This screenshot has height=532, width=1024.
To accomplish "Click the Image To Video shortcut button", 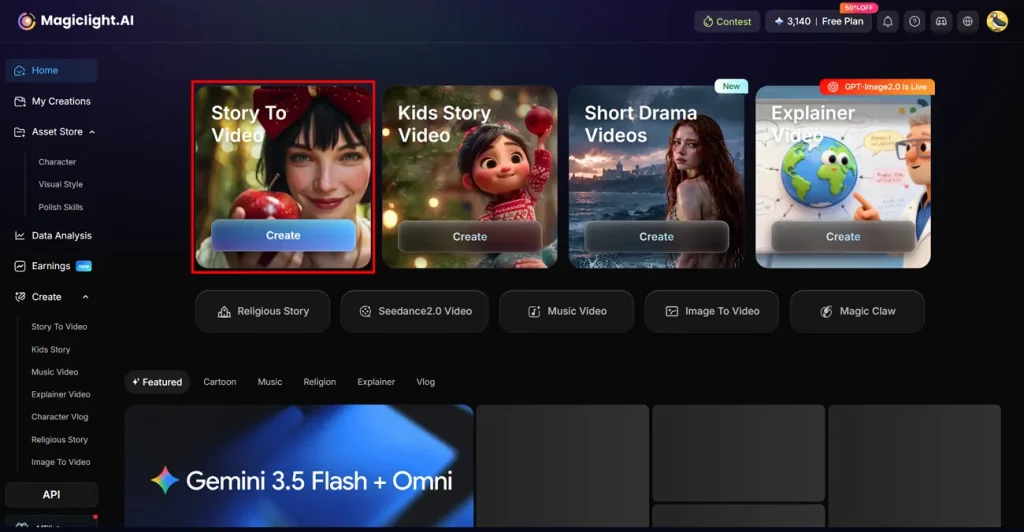I will point(712,311).
